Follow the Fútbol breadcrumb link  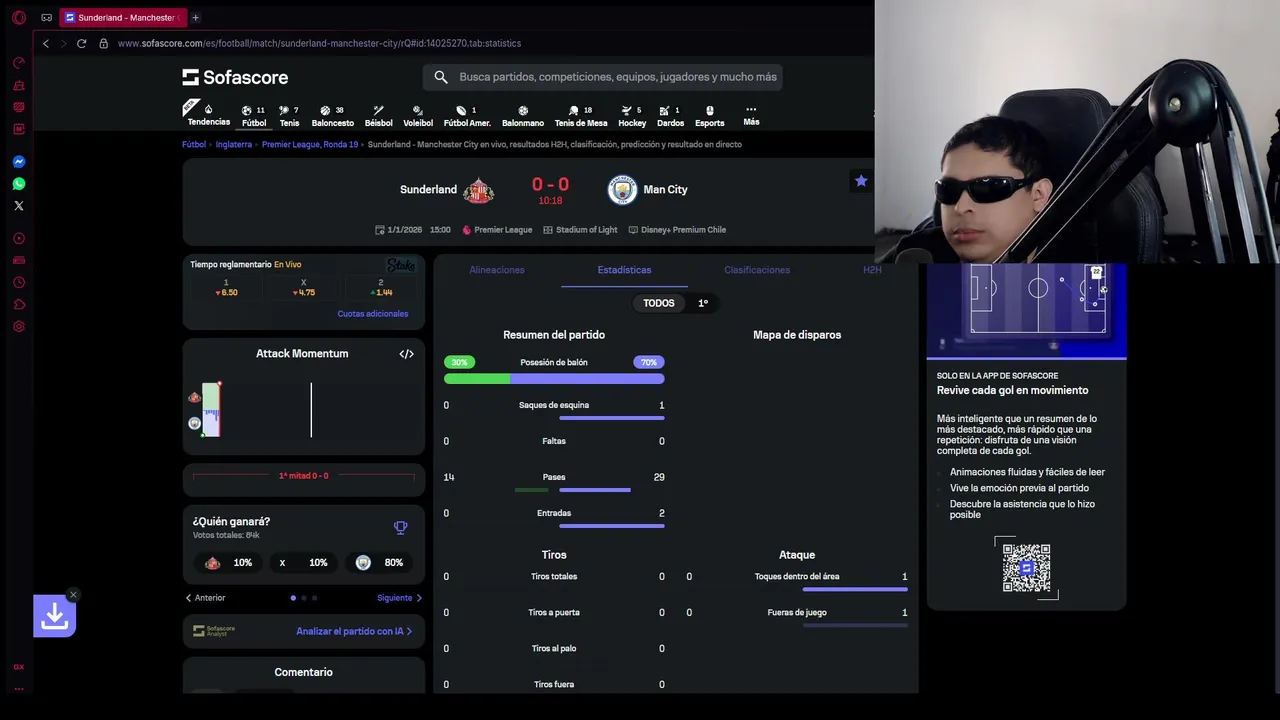(194, 144)
